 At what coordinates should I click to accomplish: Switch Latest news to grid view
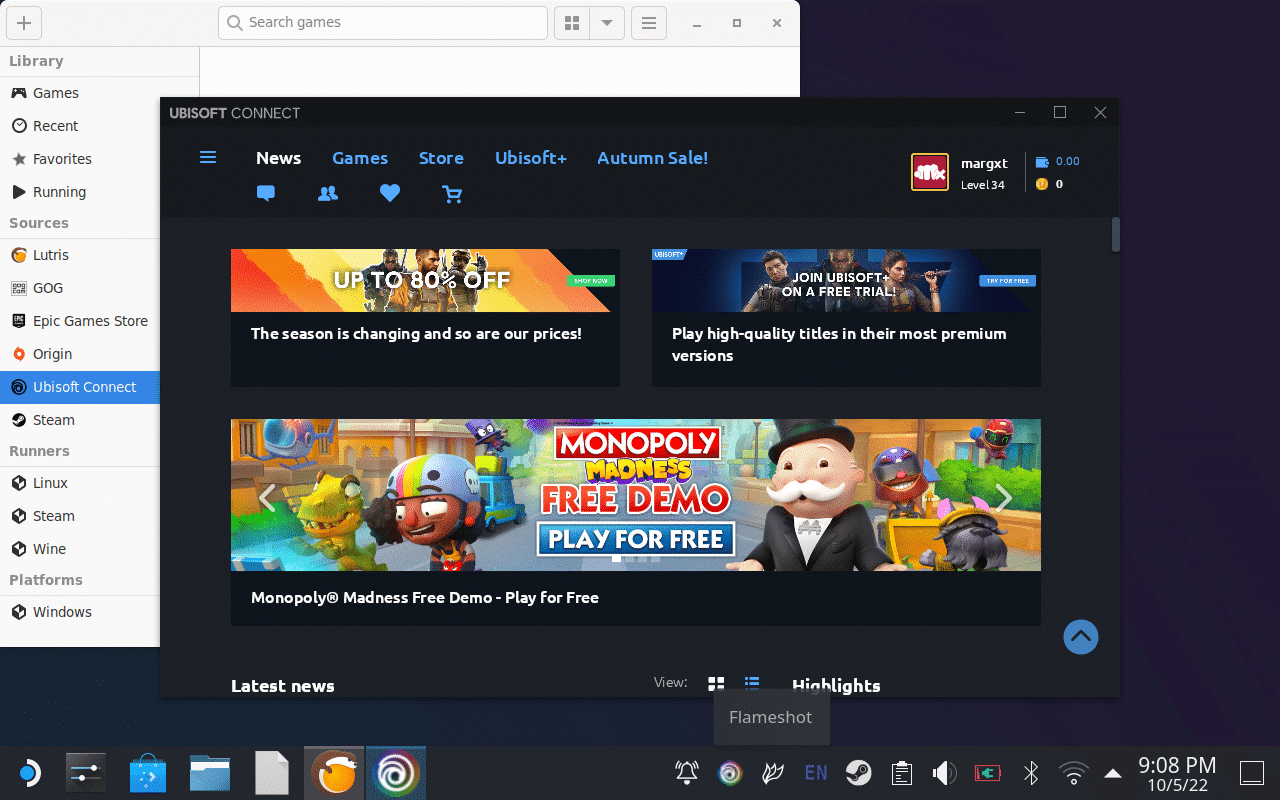[x=716, y=684]
